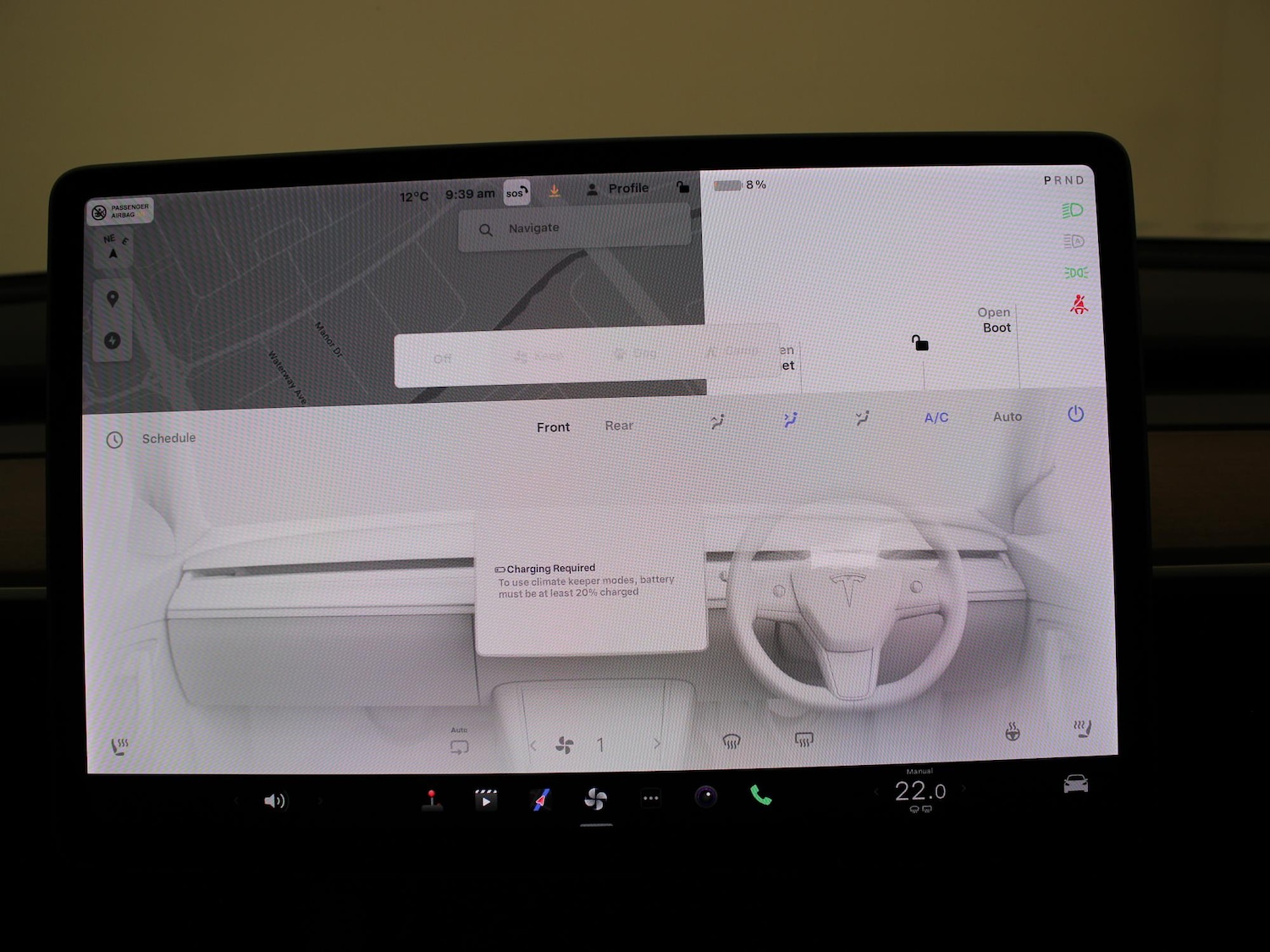Open the navigation map app icon
The image size is (1270, 952).
click(x=541, y=799)
